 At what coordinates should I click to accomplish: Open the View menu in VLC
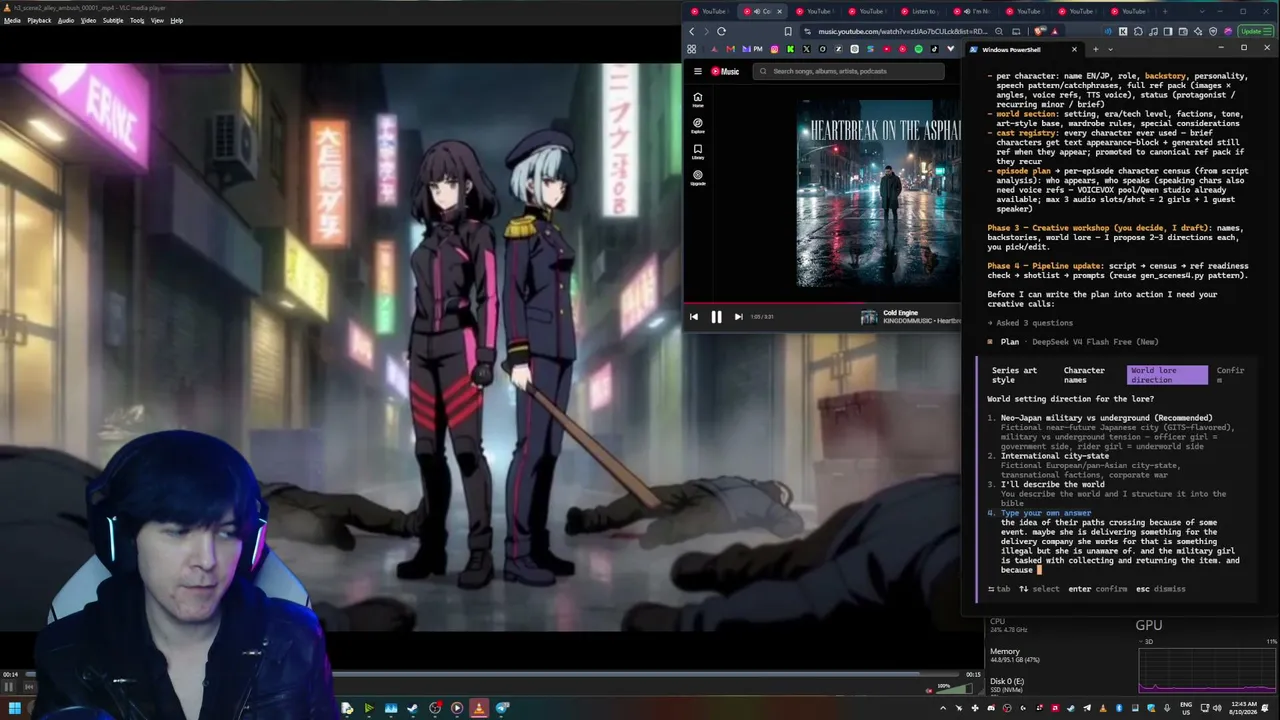tap(157, 20)
